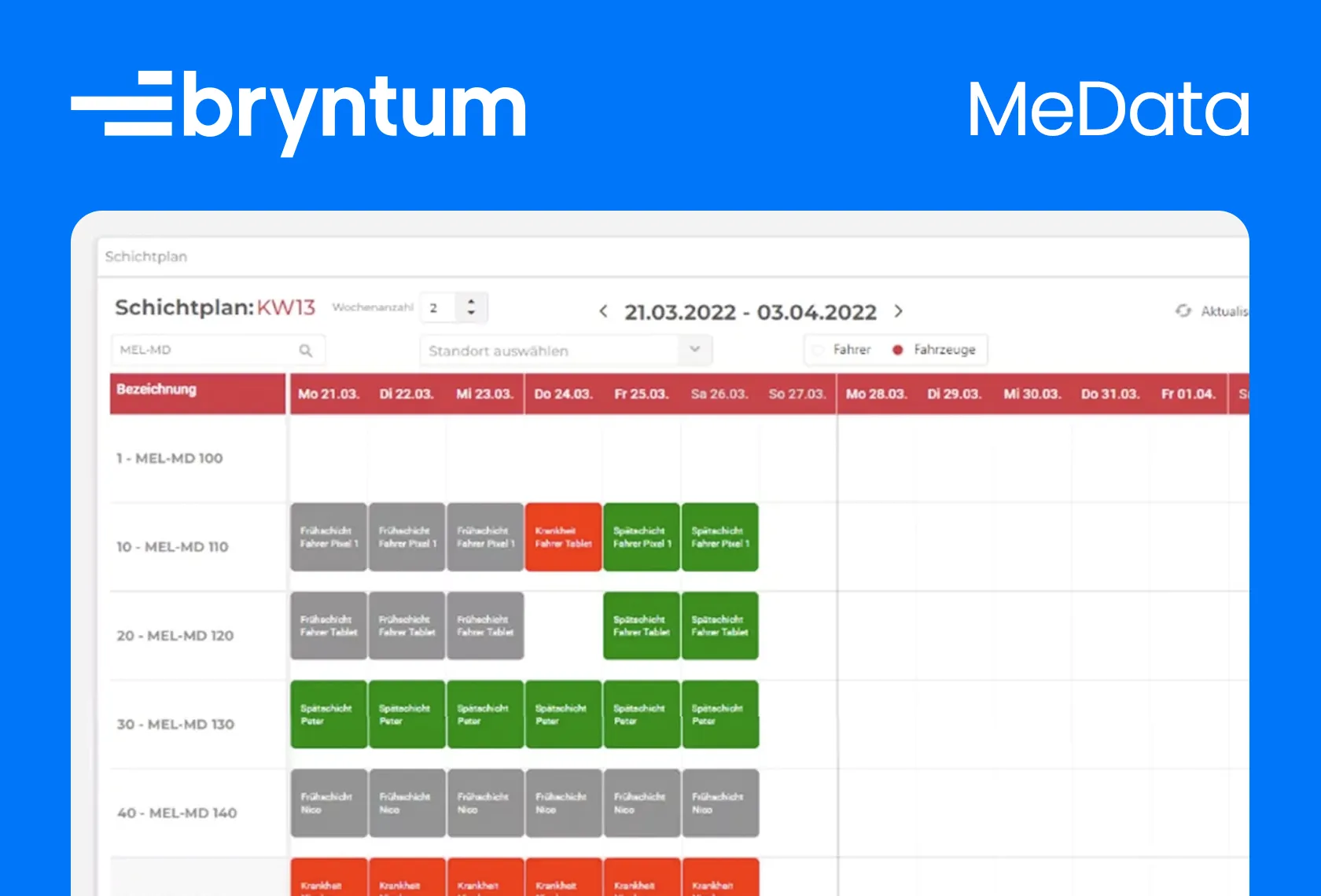Viewport: 1321px width, 896px height.
Task: Go to previous date range with left chevron
Action: 603,311
